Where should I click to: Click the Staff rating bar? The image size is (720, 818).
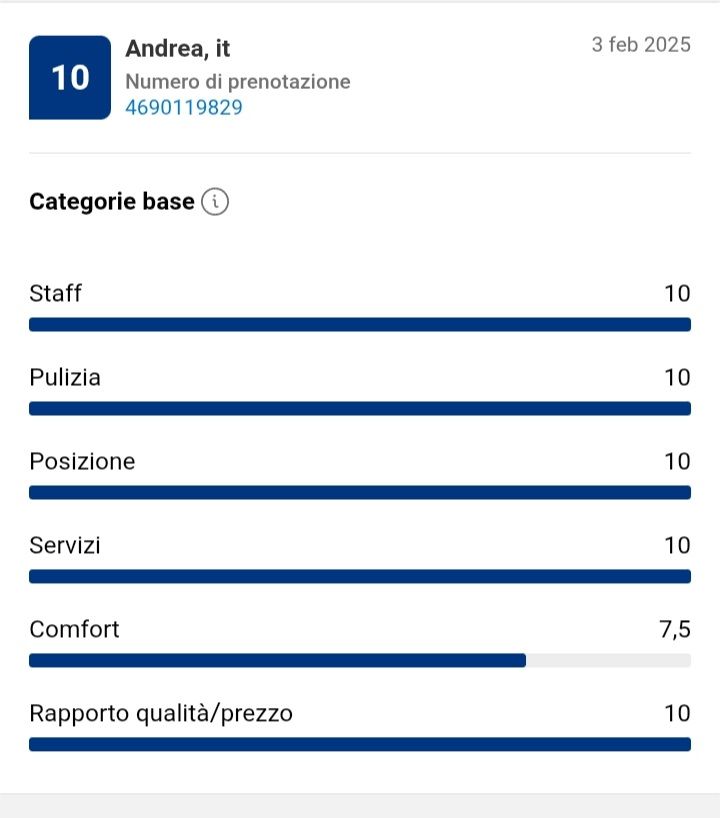point(360,325)
